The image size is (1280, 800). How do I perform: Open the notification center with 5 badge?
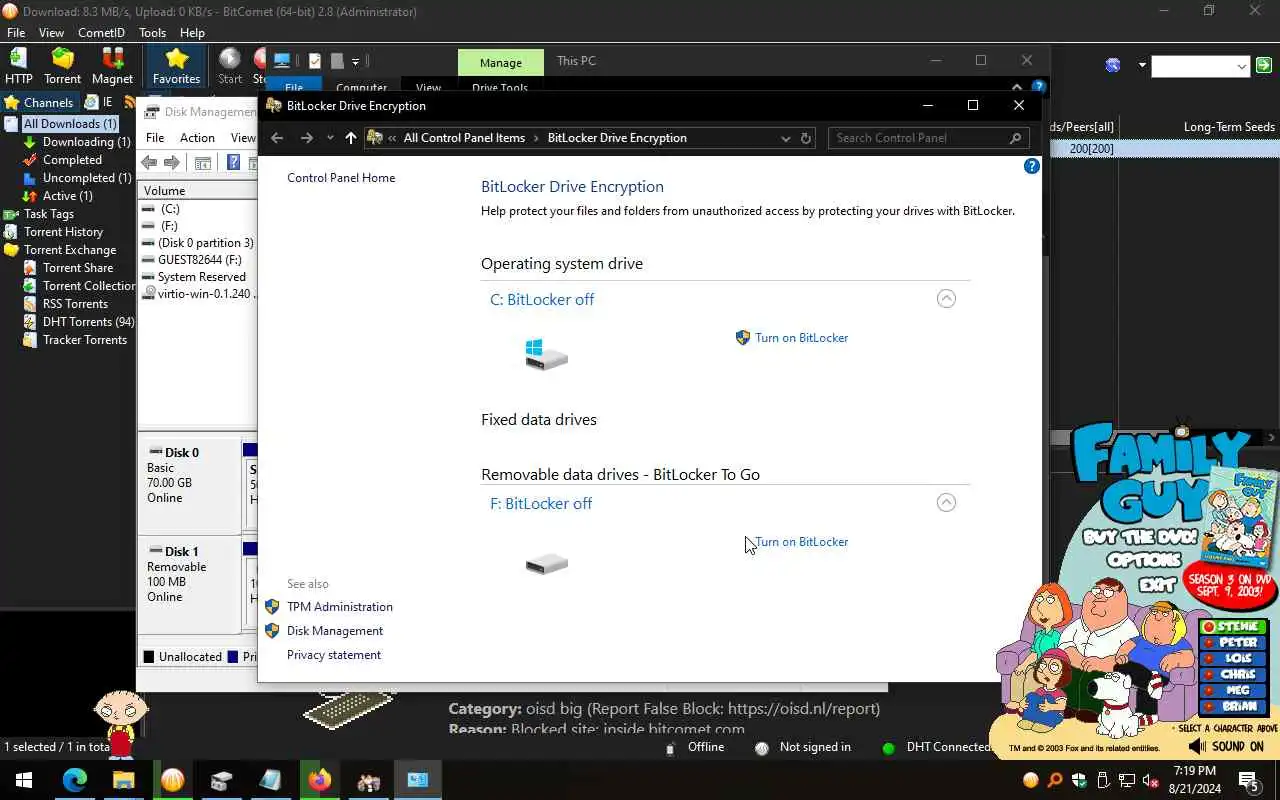tap(1249, 780)
